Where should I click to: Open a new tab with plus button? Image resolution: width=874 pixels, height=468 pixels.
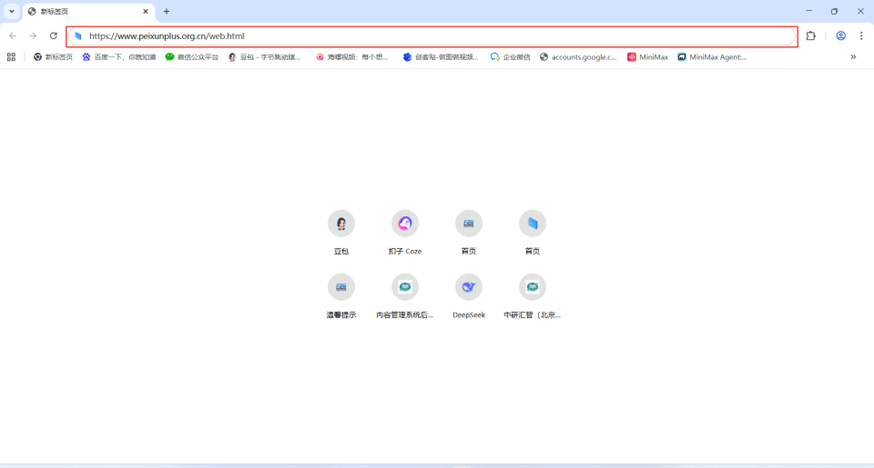166,12
